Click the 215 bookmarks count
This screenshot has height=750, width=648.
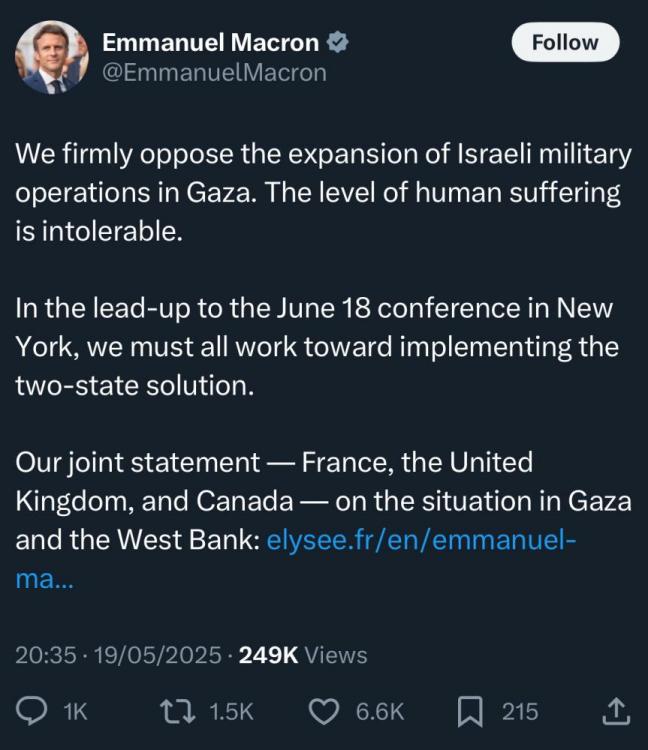520,712
